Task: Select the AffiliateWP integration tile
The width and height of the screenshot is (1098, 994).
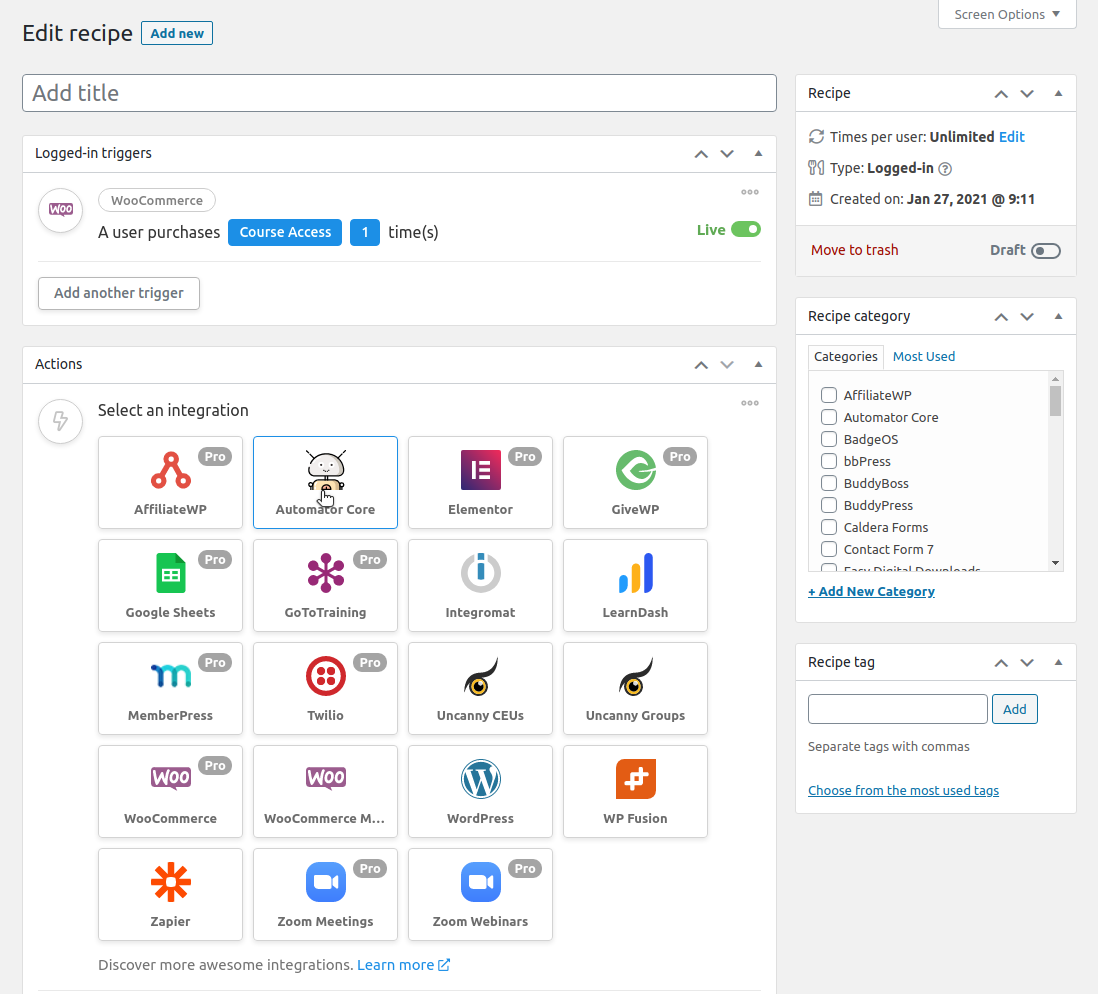Action: pyautogui.click(x=170, y=483)
